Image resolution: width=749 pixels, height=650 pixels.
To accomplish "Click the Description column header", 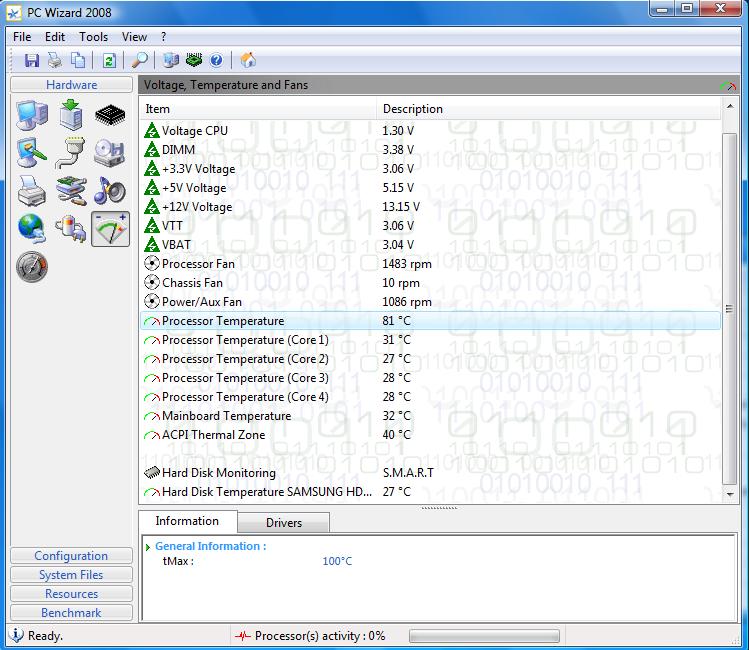I will [x=548, y=109].
